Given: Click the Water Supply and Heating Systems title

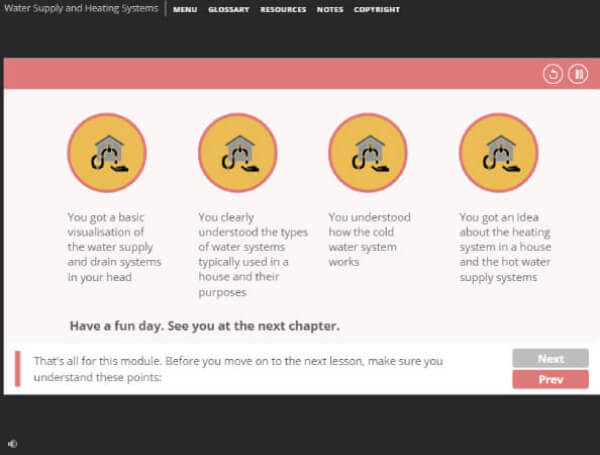Looking at the screenshot, I should click(81, 9).
